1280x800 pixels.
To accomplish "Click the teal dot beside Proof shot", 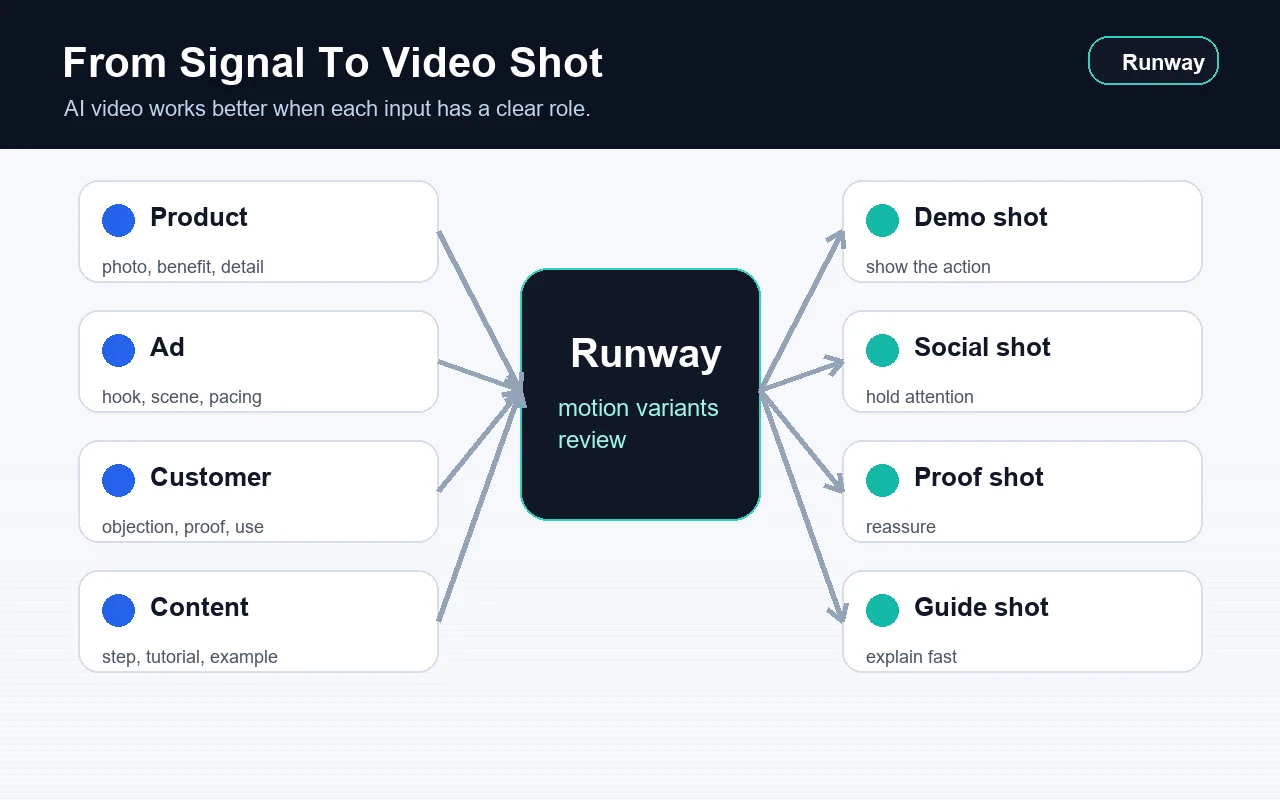I will coord(882,480).
